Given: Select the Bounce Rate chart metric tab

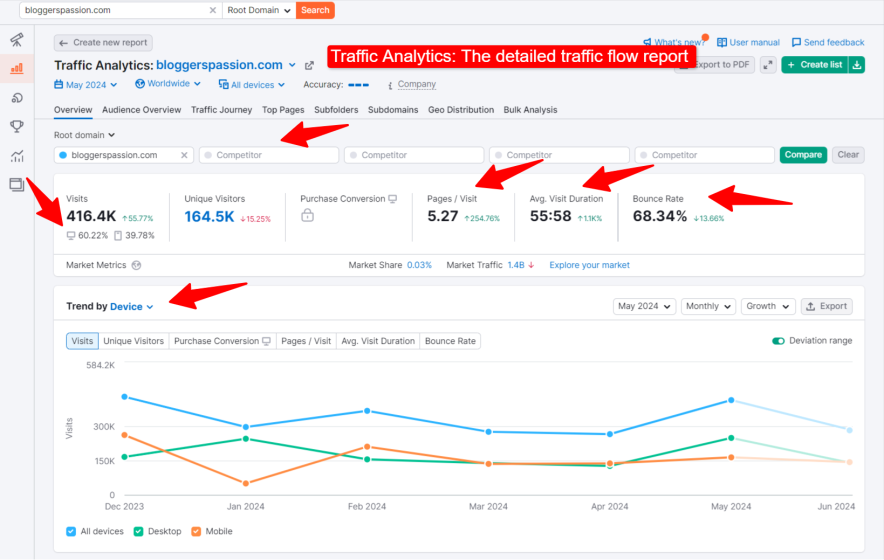Looking at the screenshot, I should click(450, 341).
